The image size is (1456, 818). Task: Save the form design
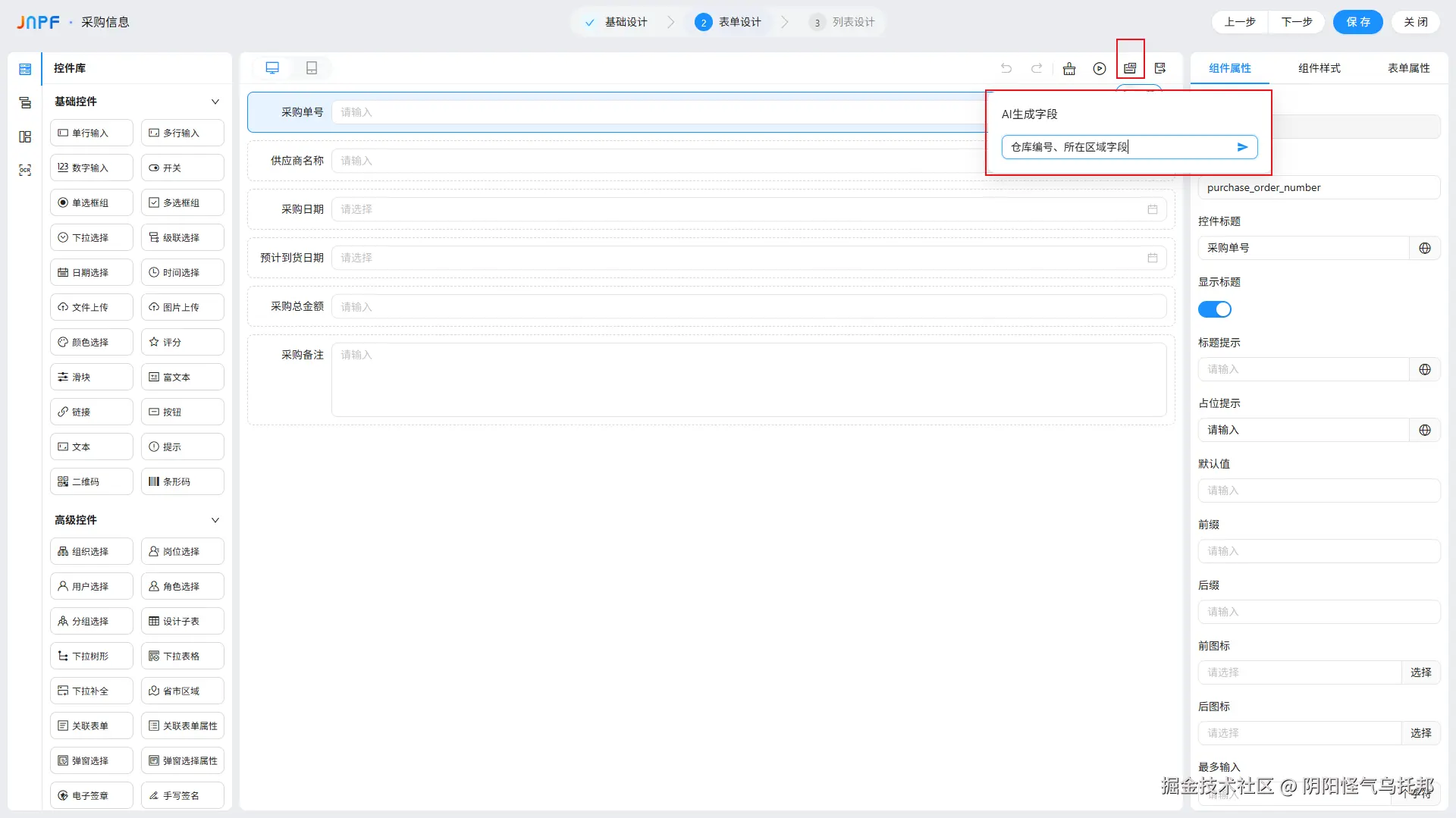point(1358,22)
